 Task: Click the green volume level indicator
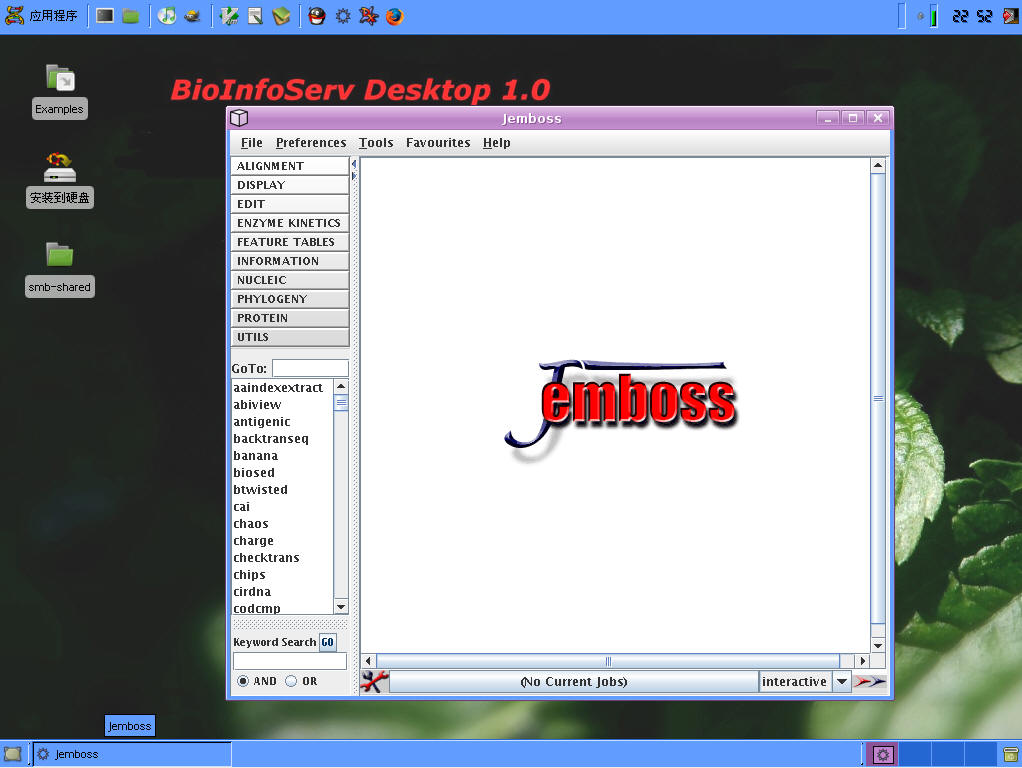tap(934, 16)
